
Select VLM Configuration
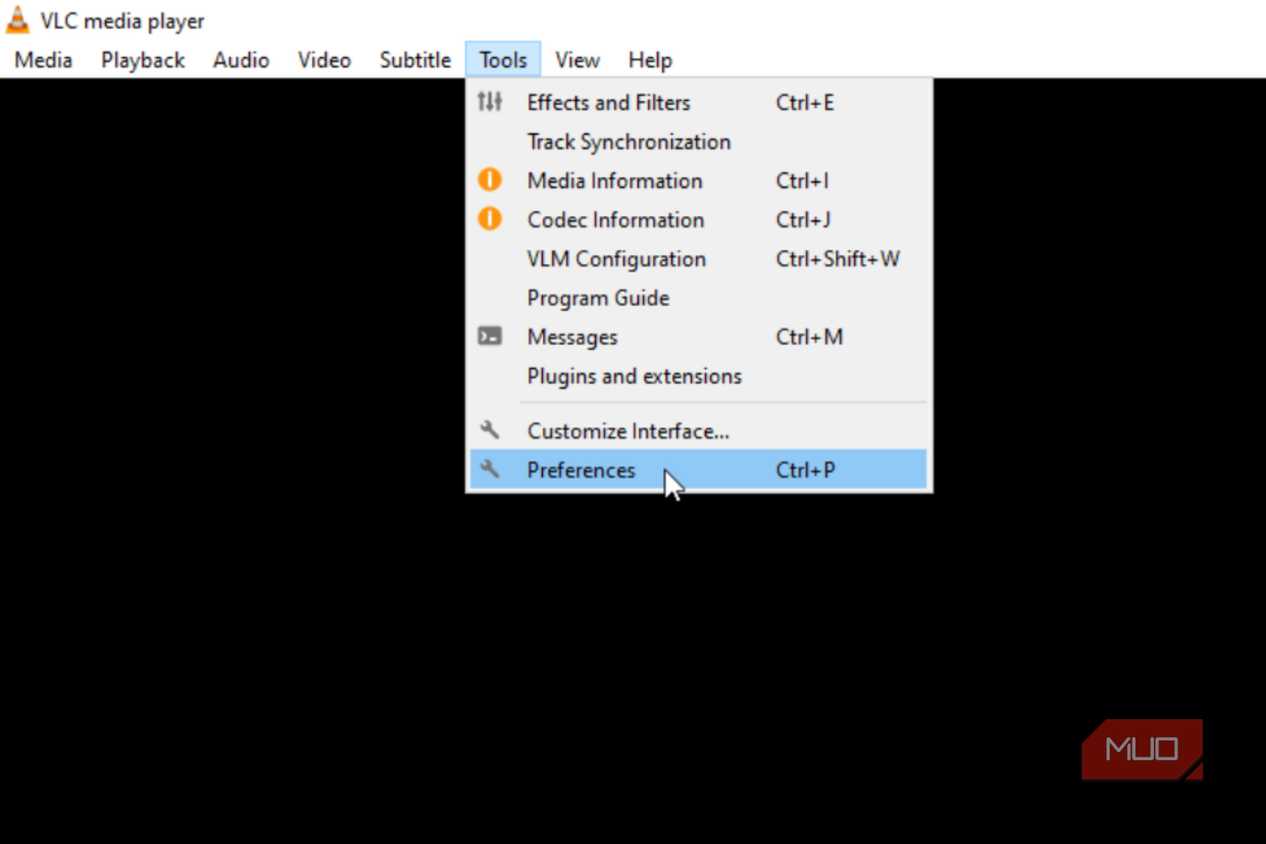point(698,258)
